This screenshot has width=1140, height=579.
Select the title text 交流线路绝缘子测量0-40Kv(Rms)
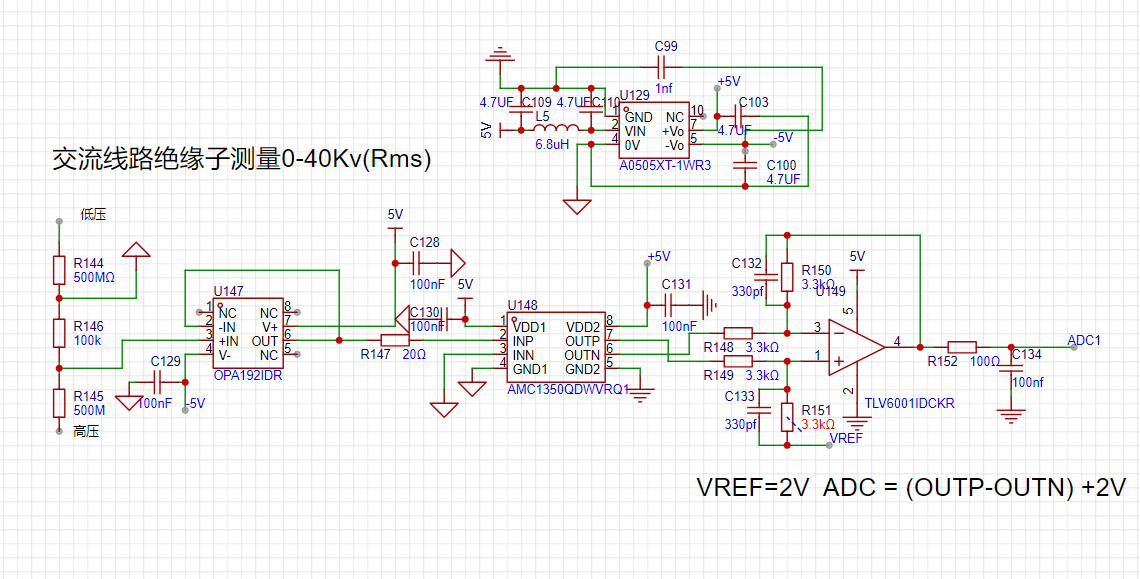click(242, 159)
